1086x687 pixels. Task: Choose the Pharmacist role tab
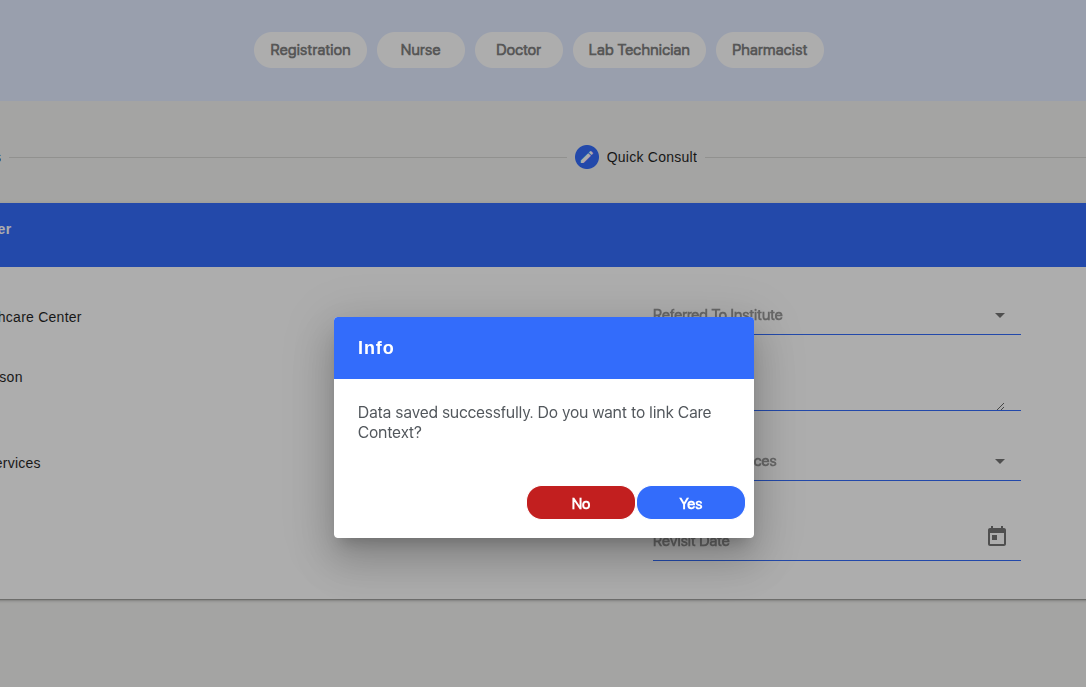[x=769, y=50]
